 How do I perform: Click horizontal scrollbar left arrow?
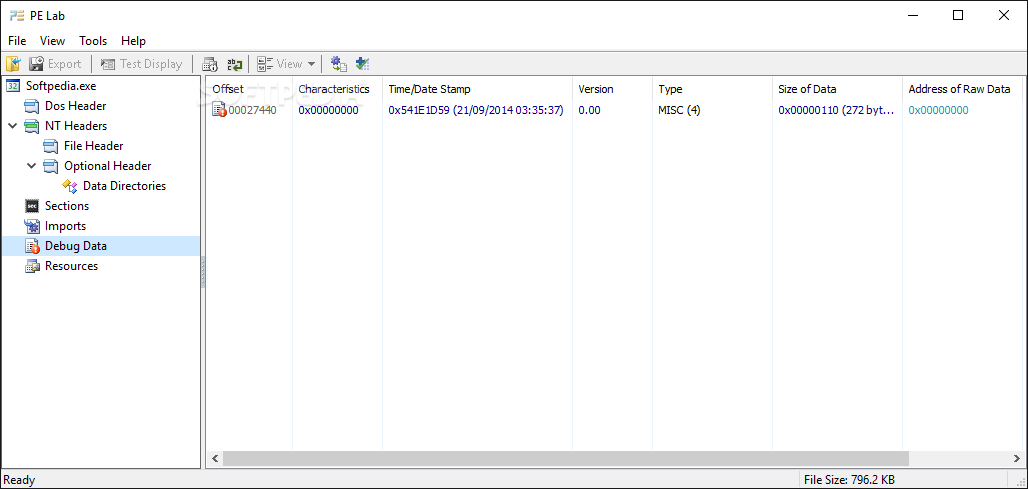[216, 458]
